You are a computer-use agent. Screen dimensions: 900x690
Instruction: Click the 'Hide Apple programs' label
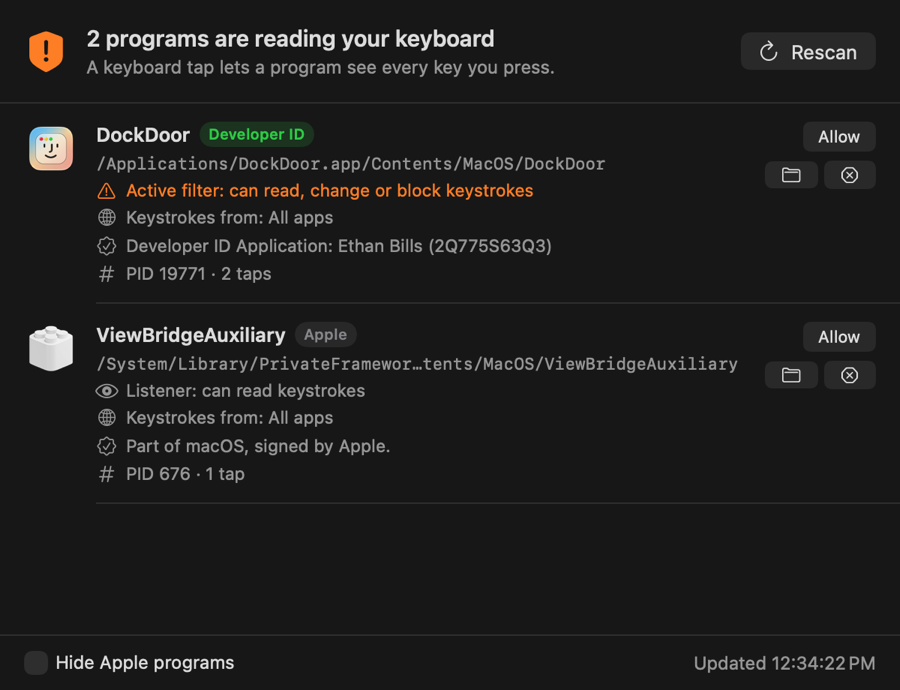tap(145, 662)
